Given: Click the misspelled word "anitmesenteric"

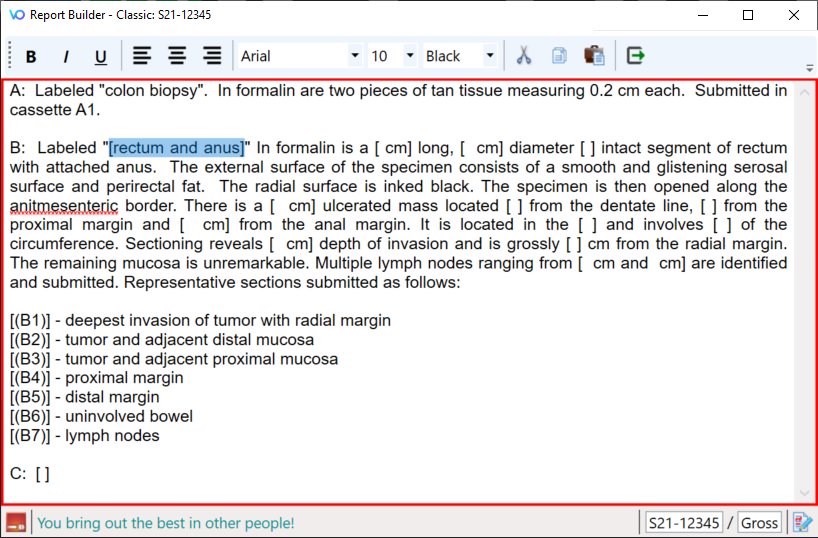Looking at the screenshot, I should pos(64,206).
